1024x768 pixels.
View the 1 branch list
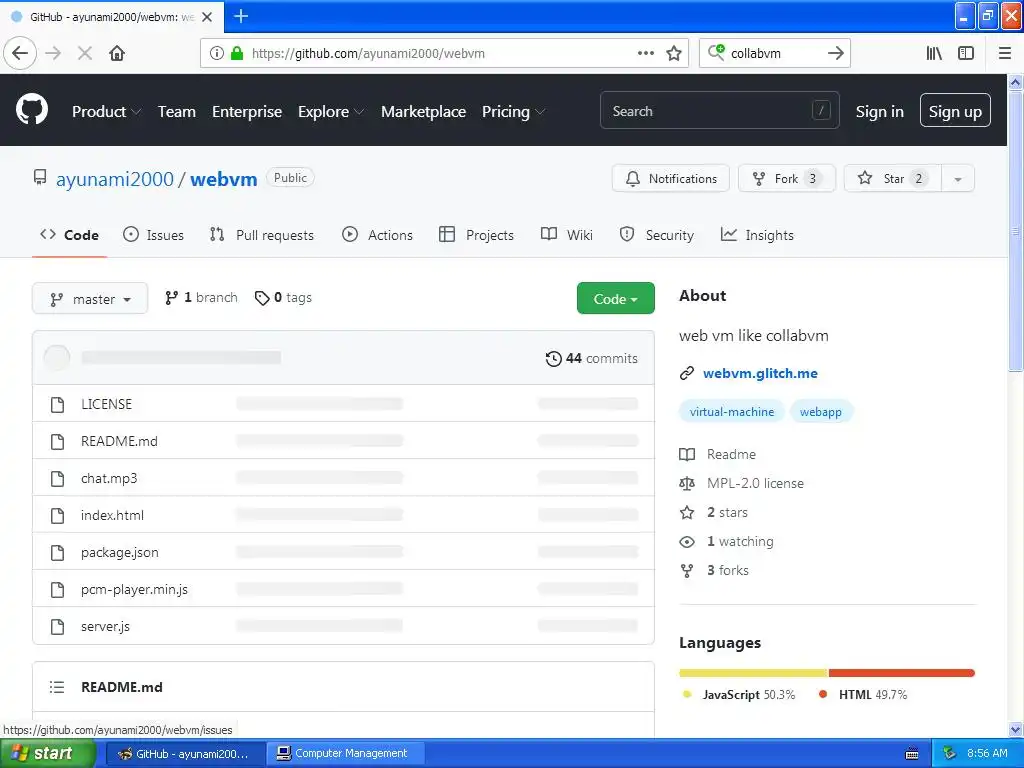[201, 298]
